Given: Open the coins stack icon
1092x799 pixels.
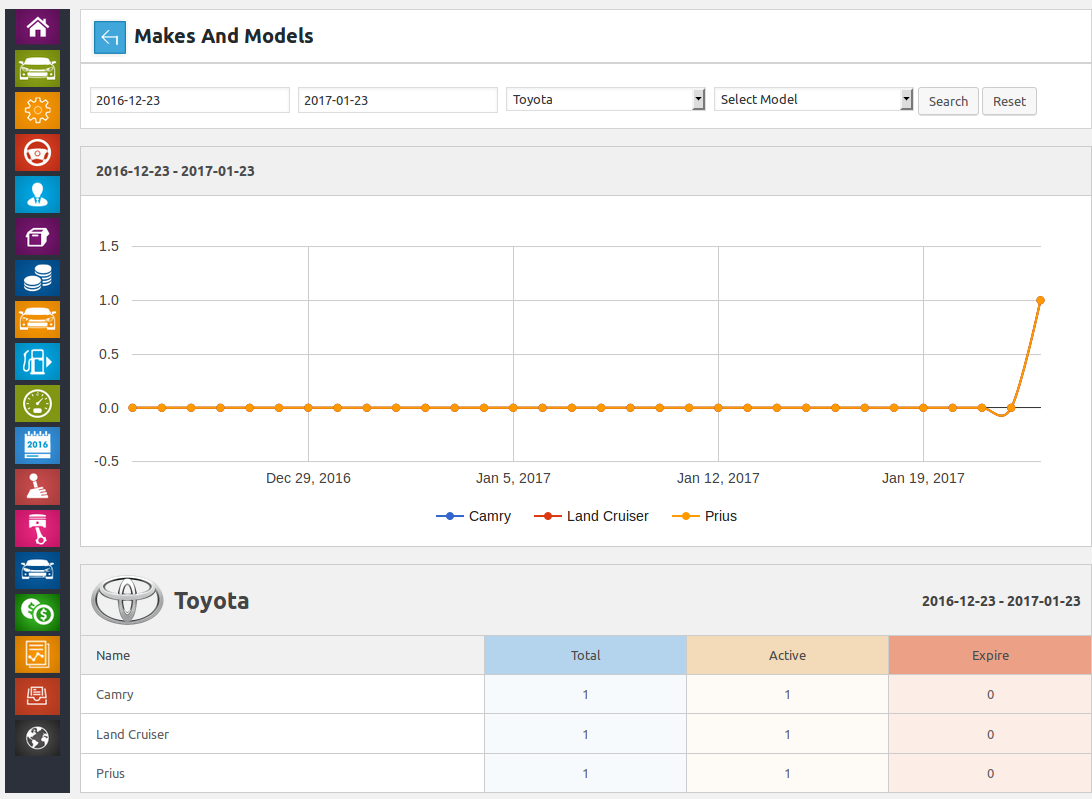Looking at the screenshot, I should (38, 278).
